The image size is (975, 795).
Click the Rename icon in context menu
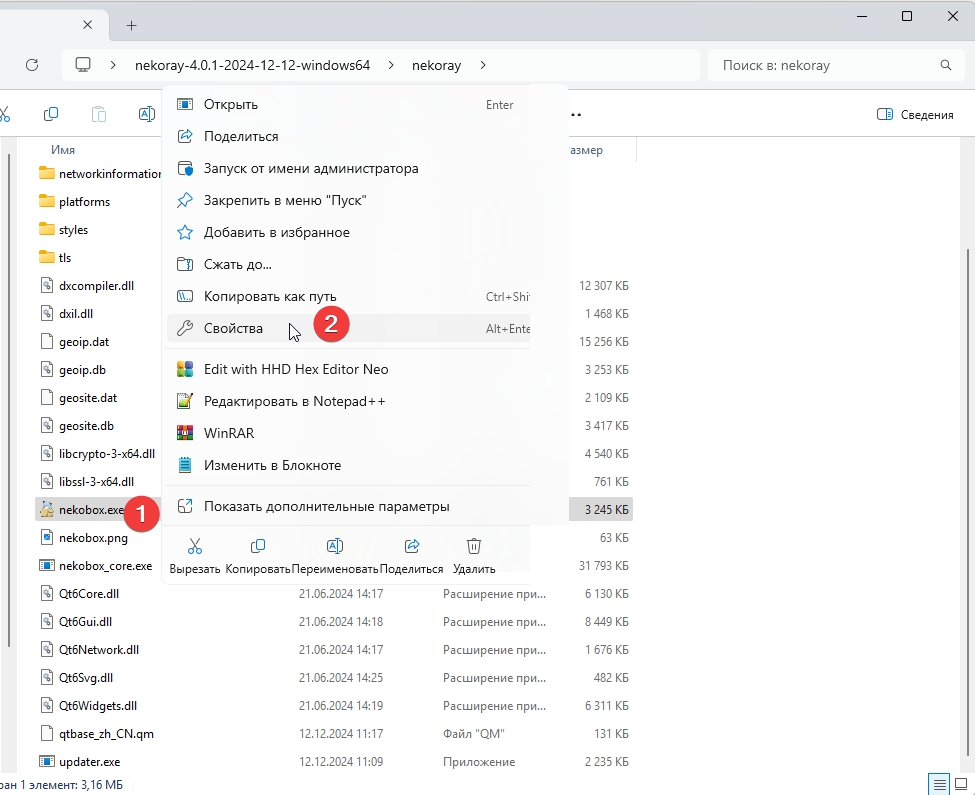(x=335, y=547)
